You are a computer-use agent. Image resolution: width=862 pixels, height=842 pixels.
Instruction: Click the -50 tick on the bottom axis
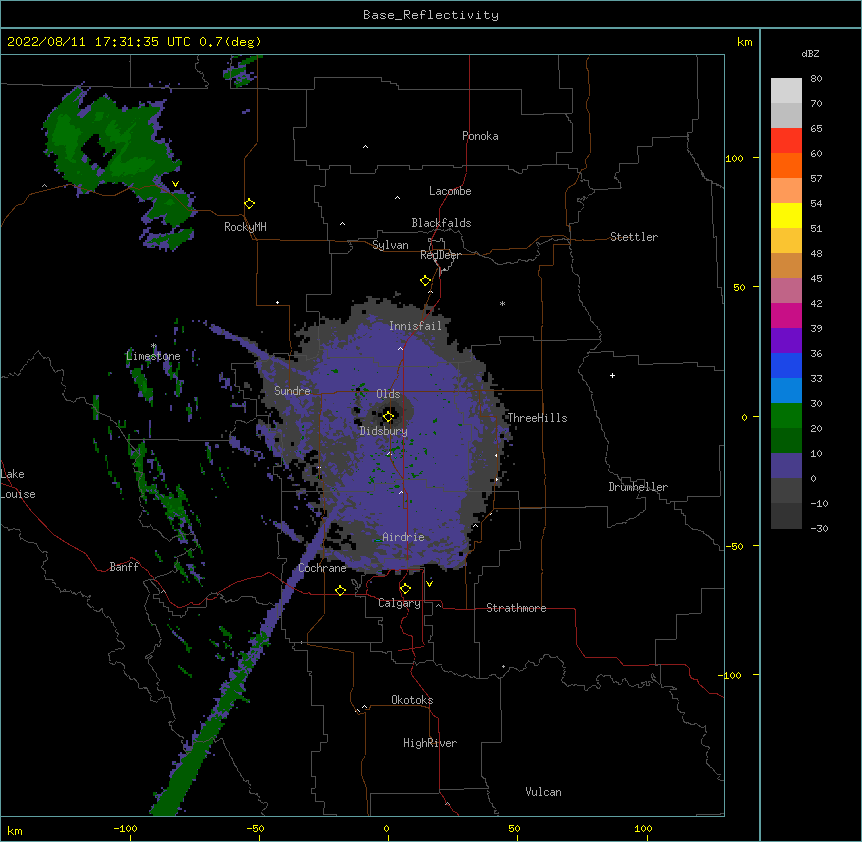[x=255, y=828]
